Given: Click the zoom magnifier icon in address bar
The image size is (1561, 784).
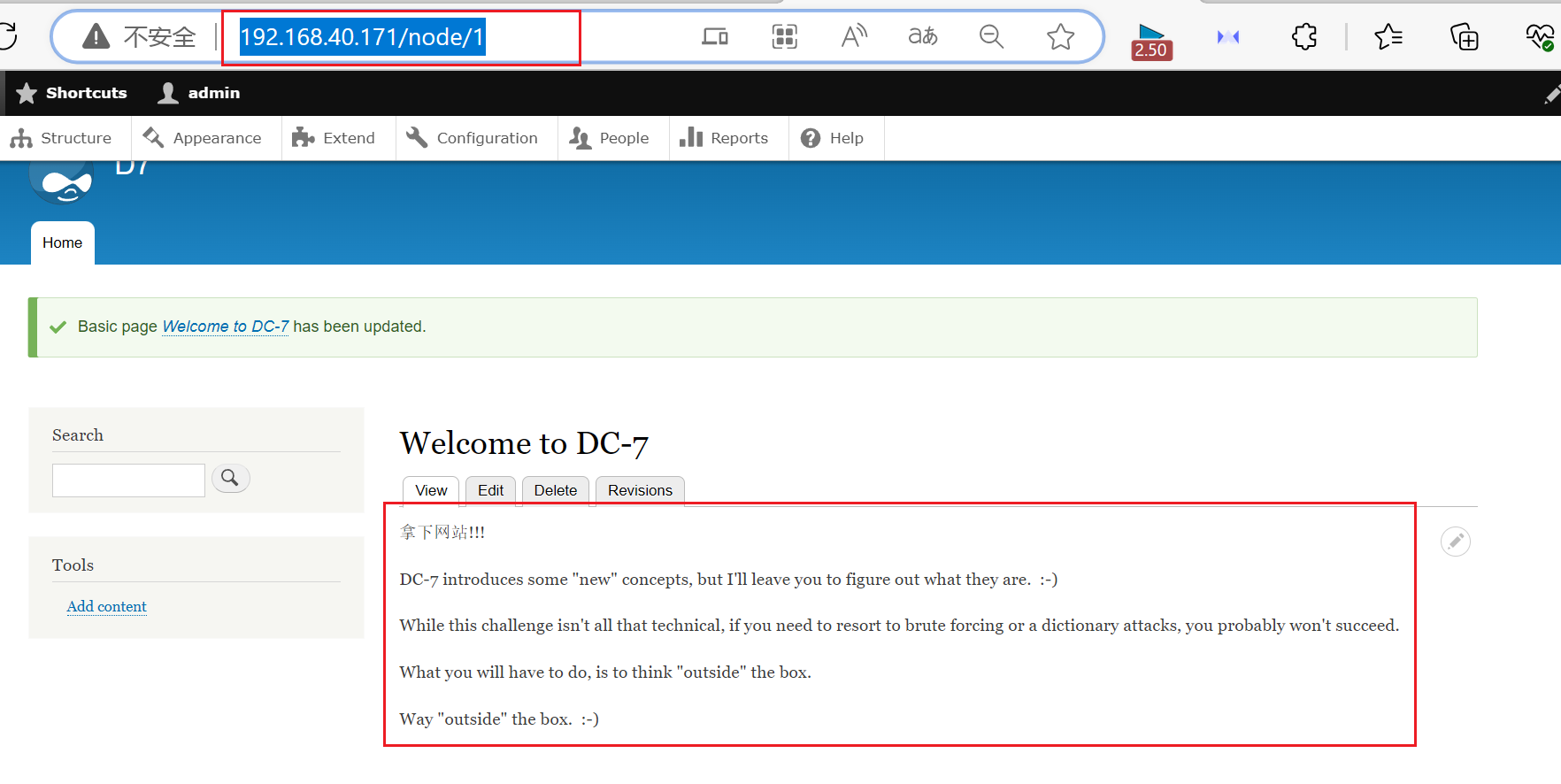Looking at the screenshot, I should [x=992, y=36].
